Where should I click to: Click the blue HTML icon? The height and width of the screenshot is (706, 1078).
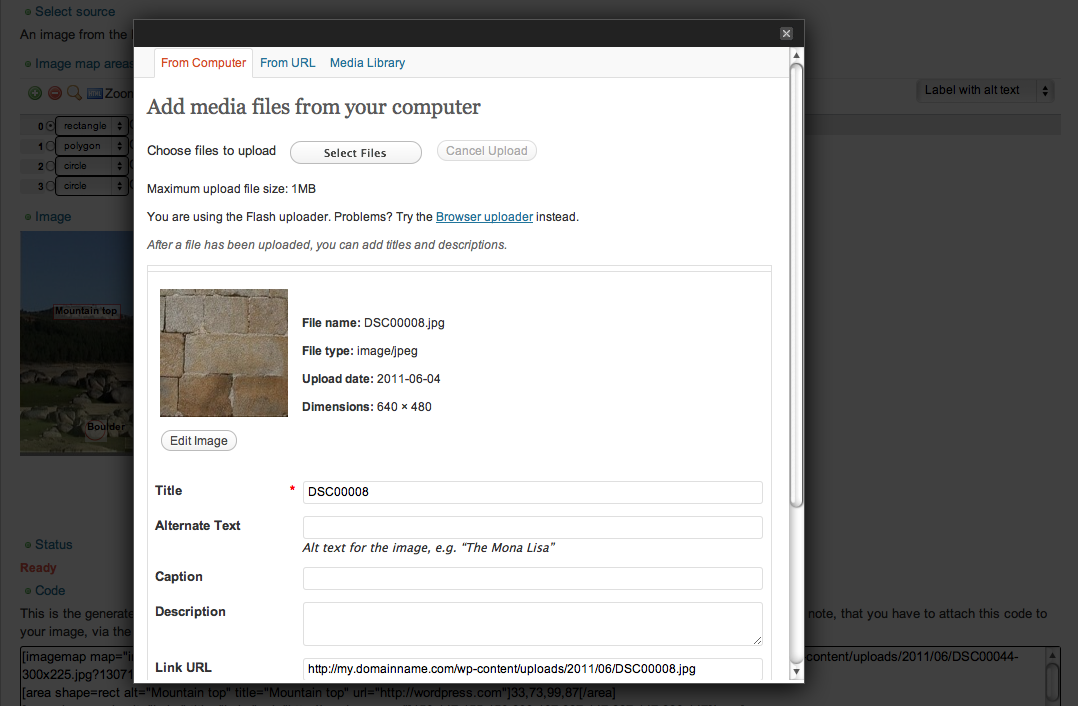(95, 93)
